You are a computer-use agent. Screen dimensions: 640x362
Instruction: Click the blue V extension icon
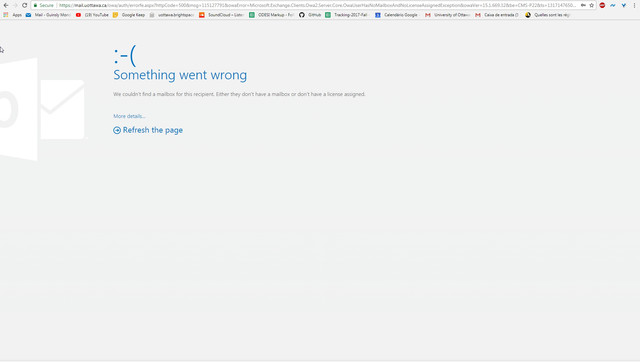pyautogui.click(x=624, y=5)
